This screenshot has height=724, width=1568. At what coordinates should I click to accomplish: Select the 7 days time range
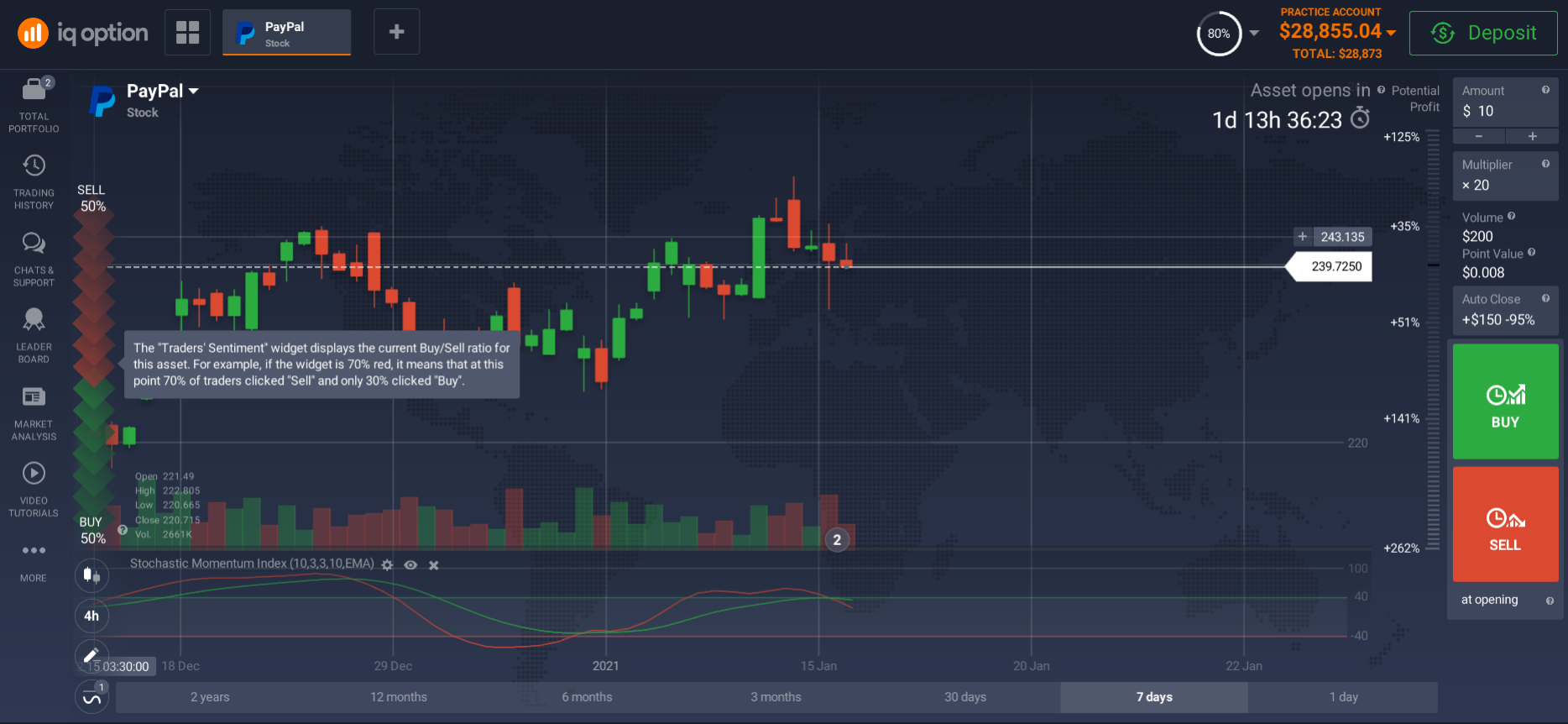(1154, 697)
